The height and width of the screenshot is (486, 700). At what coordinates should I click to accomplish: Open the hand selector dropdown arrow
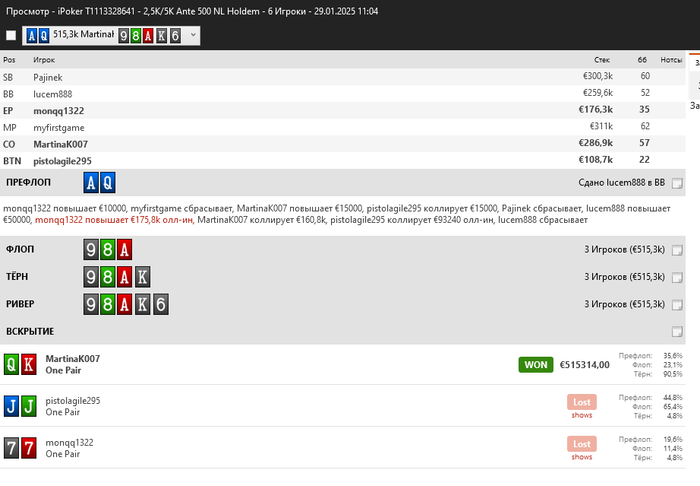193,35
